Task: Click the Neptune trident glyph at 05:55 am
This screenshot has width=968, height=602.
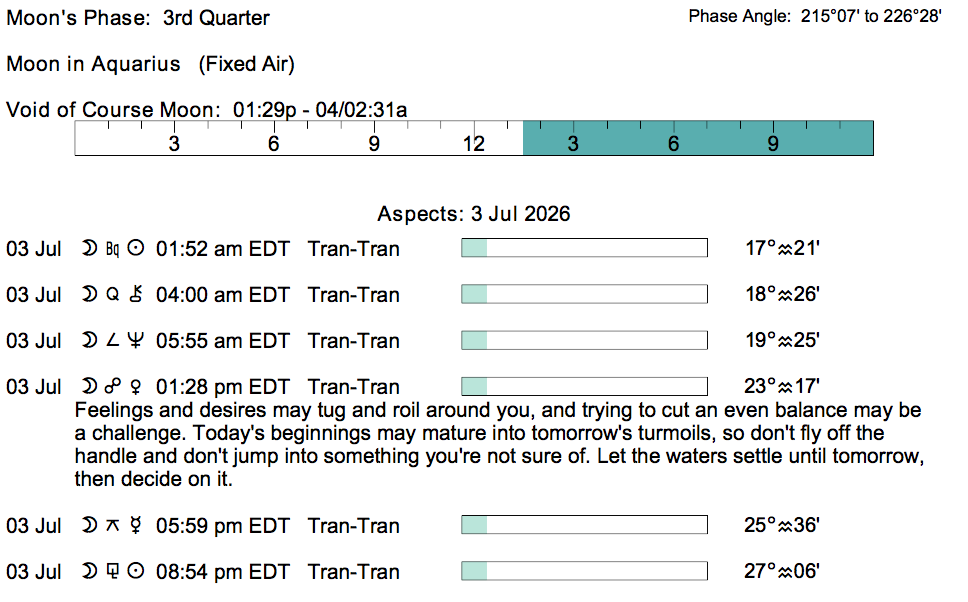Action: pos(136,340)
